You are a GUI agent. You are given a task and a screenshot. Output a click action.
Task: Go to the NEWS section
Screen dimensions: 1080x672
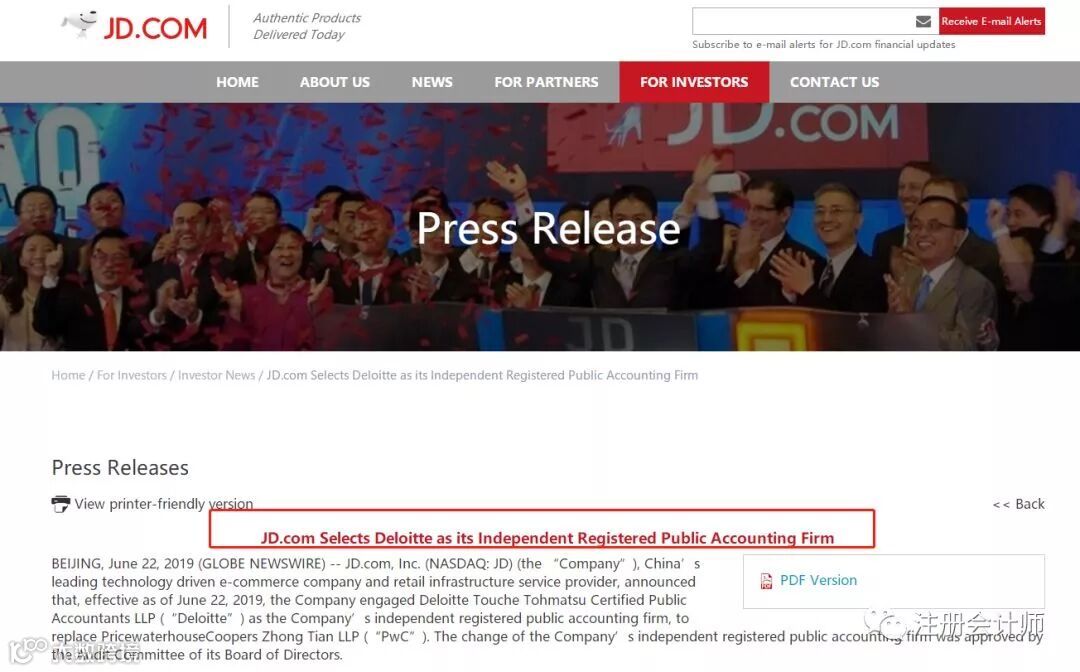(432, 82)
